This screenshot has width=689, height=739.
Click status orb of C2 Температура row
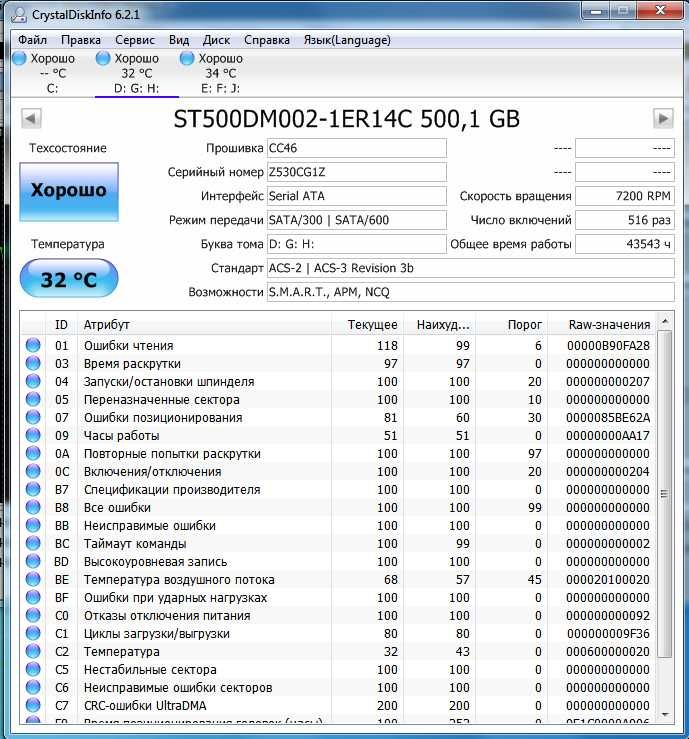pyautogui.click(x=33, y=651)
